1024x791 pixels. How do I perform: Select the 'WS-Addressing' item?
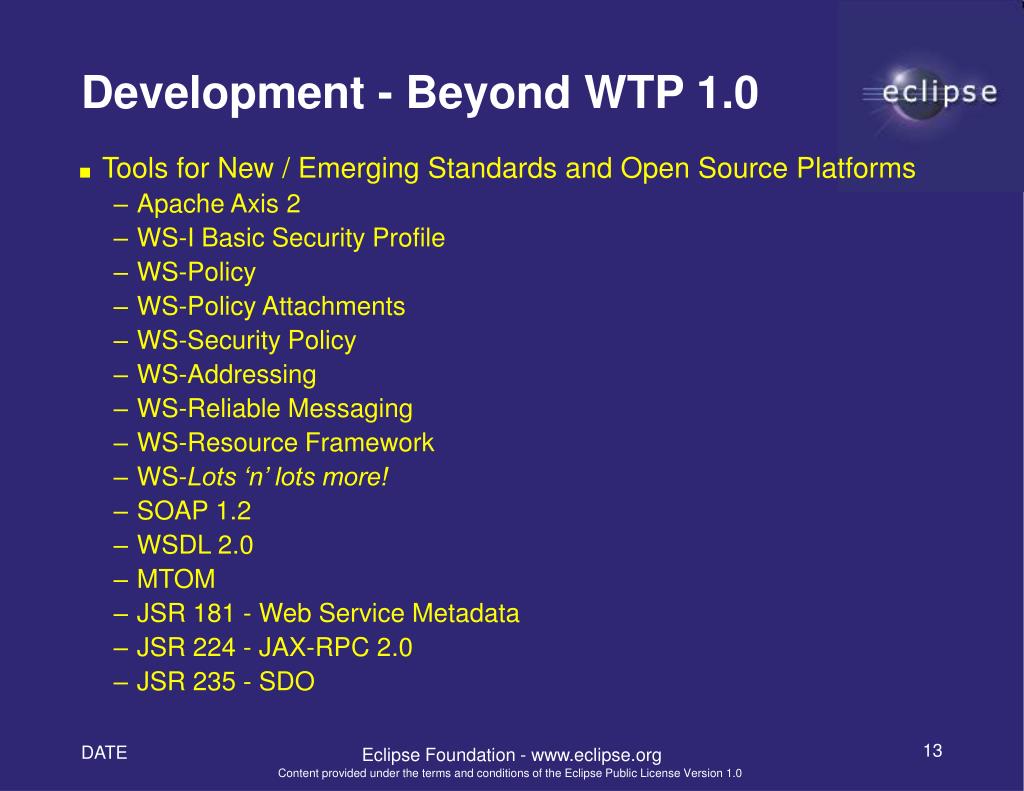(227, 374)
